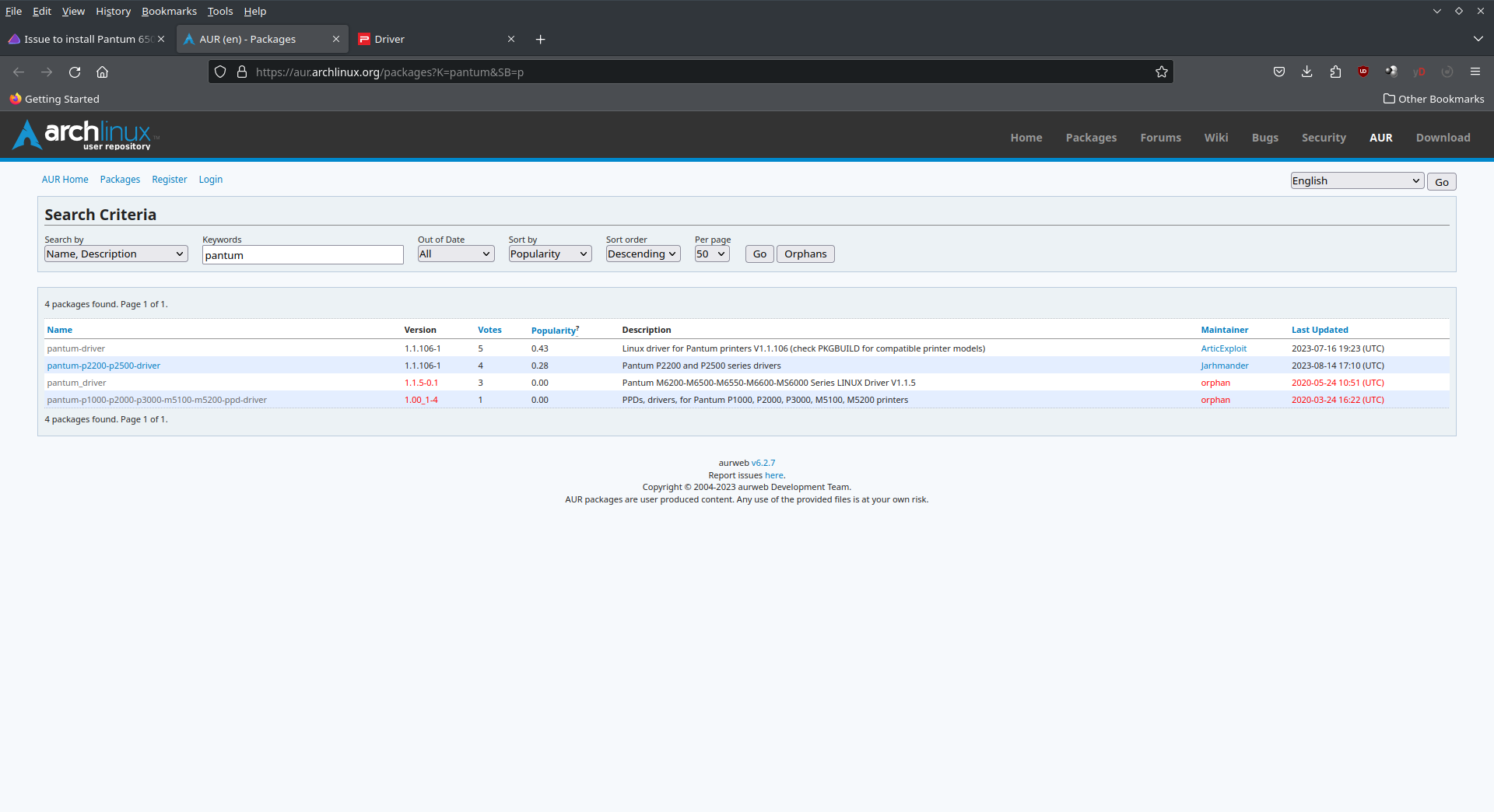Expand the Per page dropdown
This screenshot has width=1494, height=812.
(x=712, y=254)
